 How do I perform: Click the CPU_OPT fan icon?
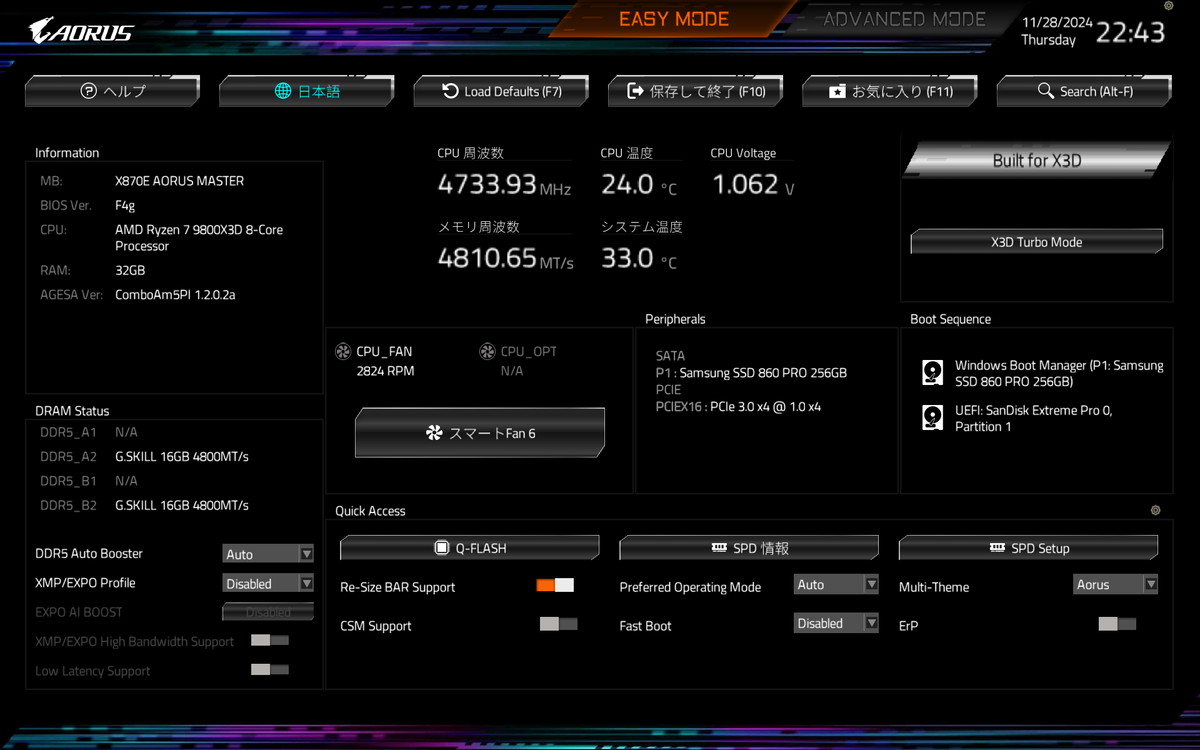coord(487,352)
